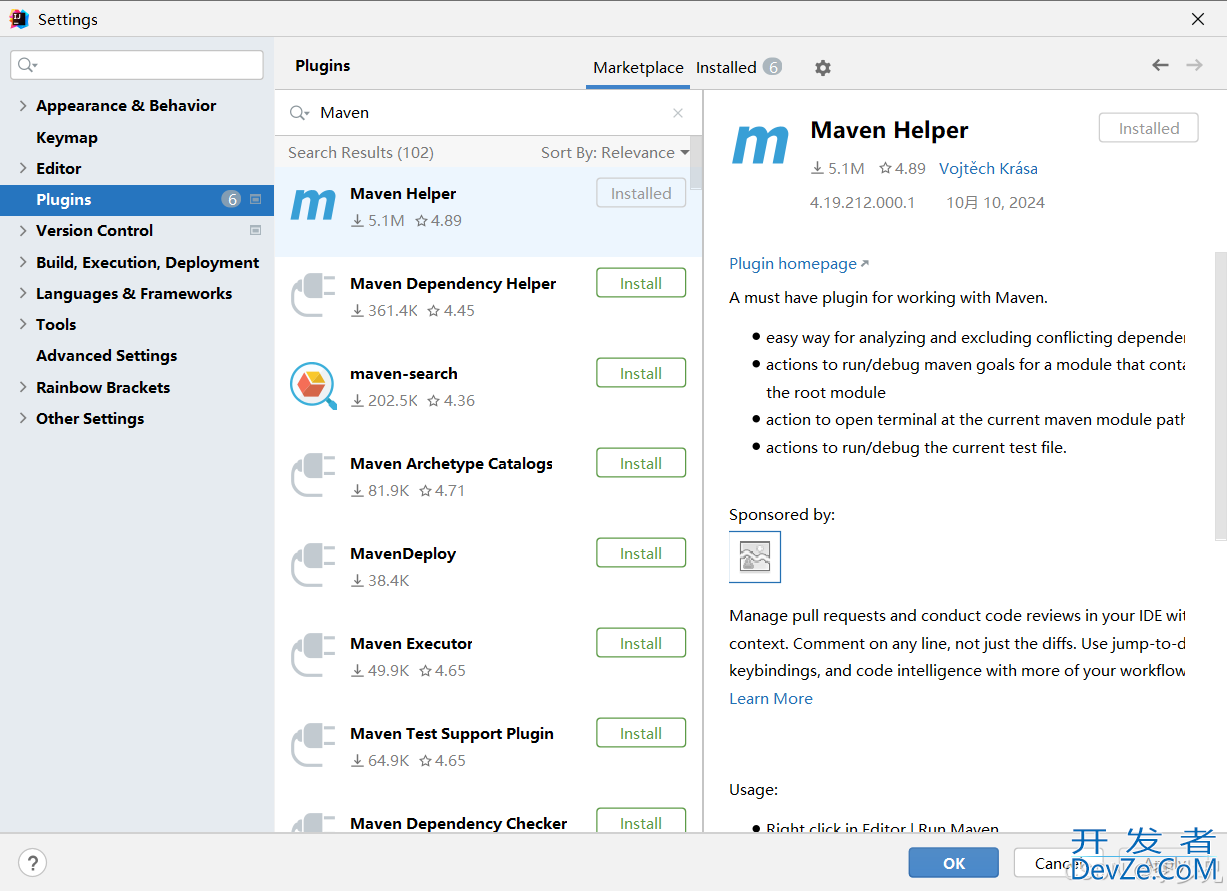The image size is (1227, 891).
Task: Navigate forward with right arrow
Action: coord(1194,65)
